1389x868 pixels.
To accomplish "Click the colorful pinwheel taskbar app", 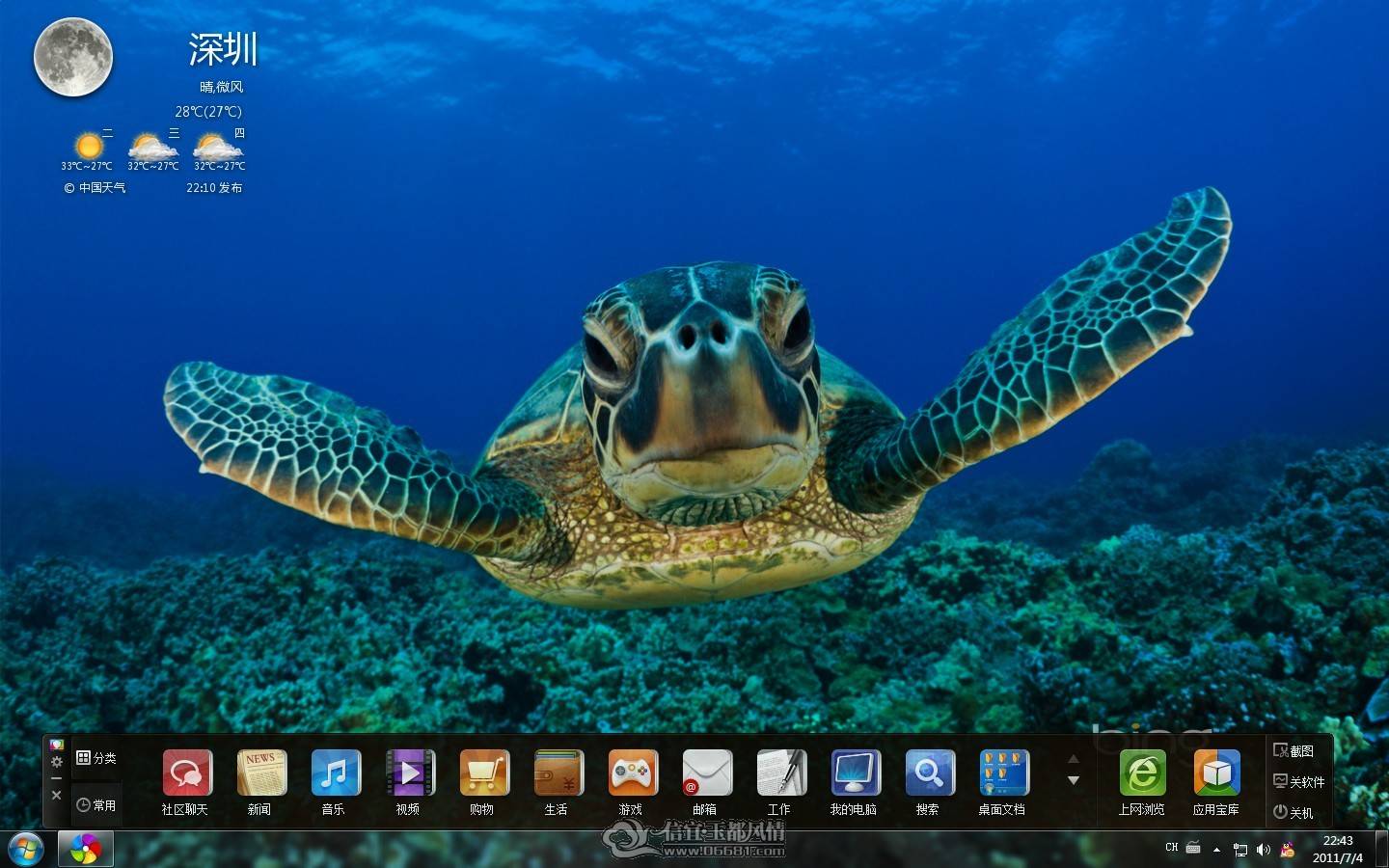I will coord(86,850).
